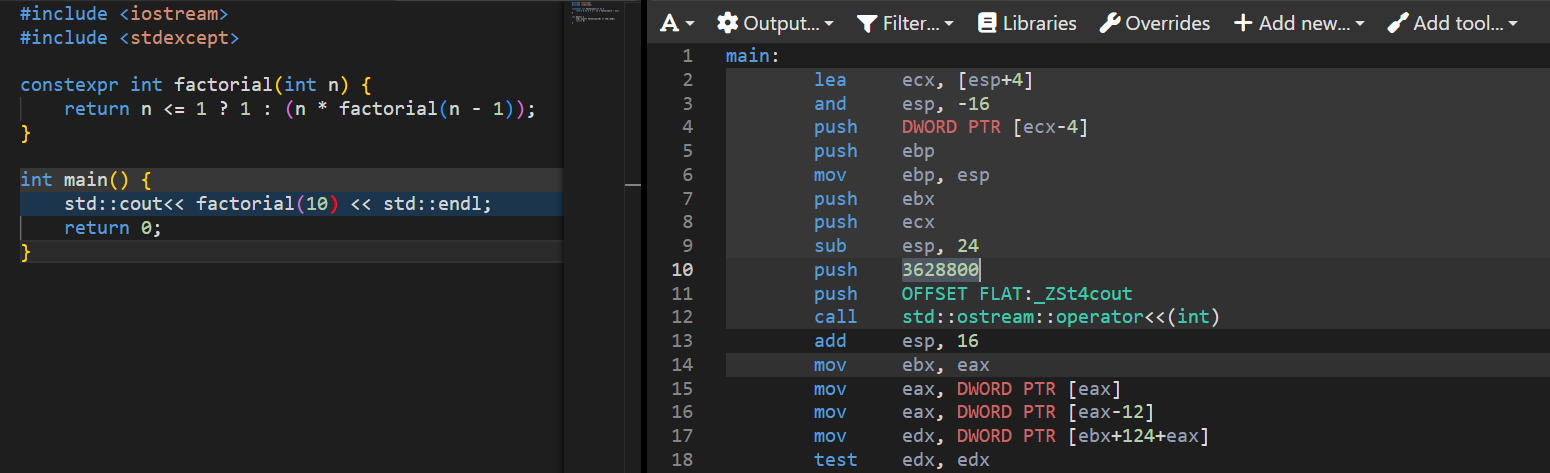Open the Output gear options menu

775,23
